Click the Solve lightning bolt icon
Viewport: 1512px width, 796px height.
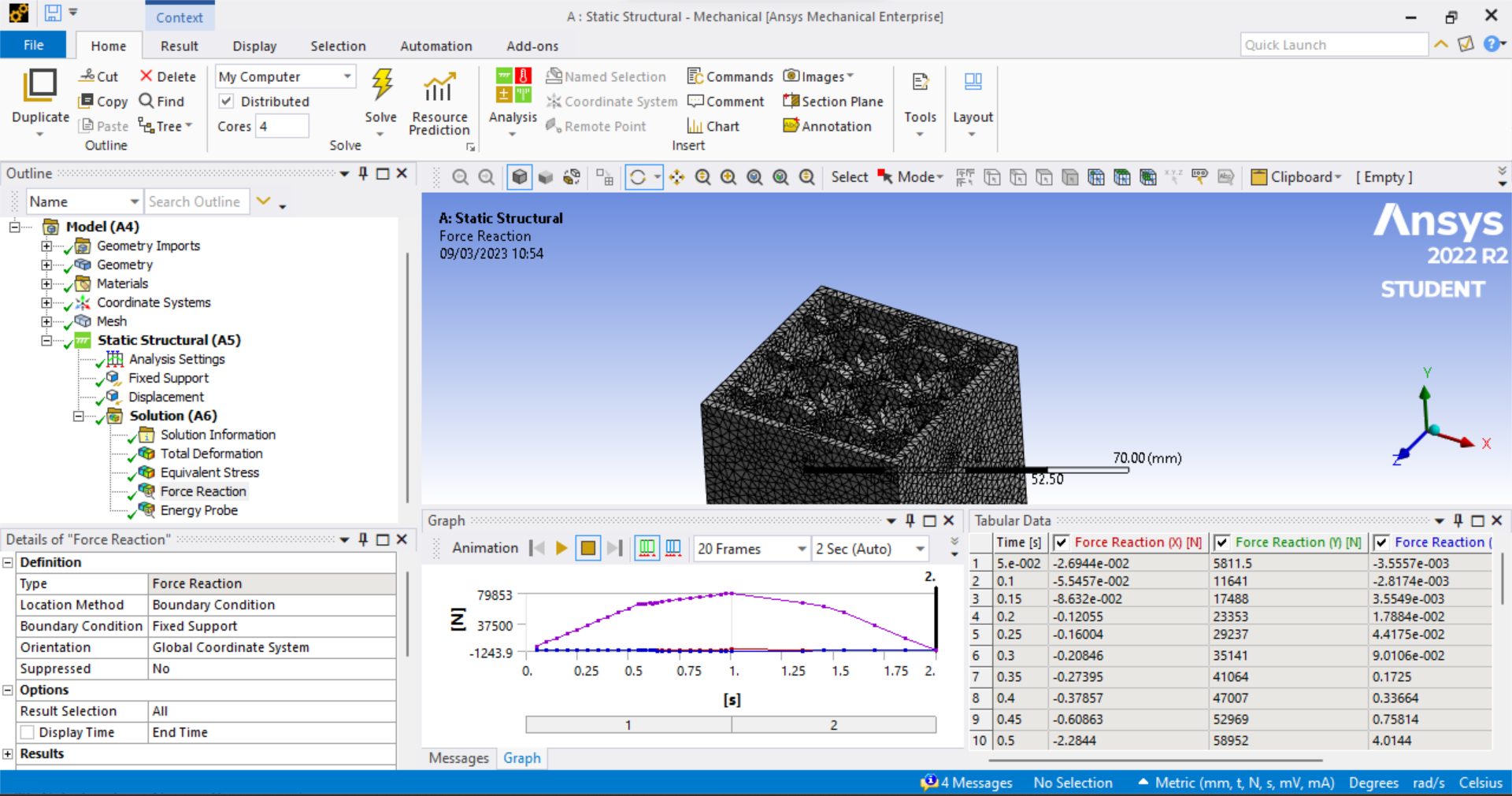[382, 85]
